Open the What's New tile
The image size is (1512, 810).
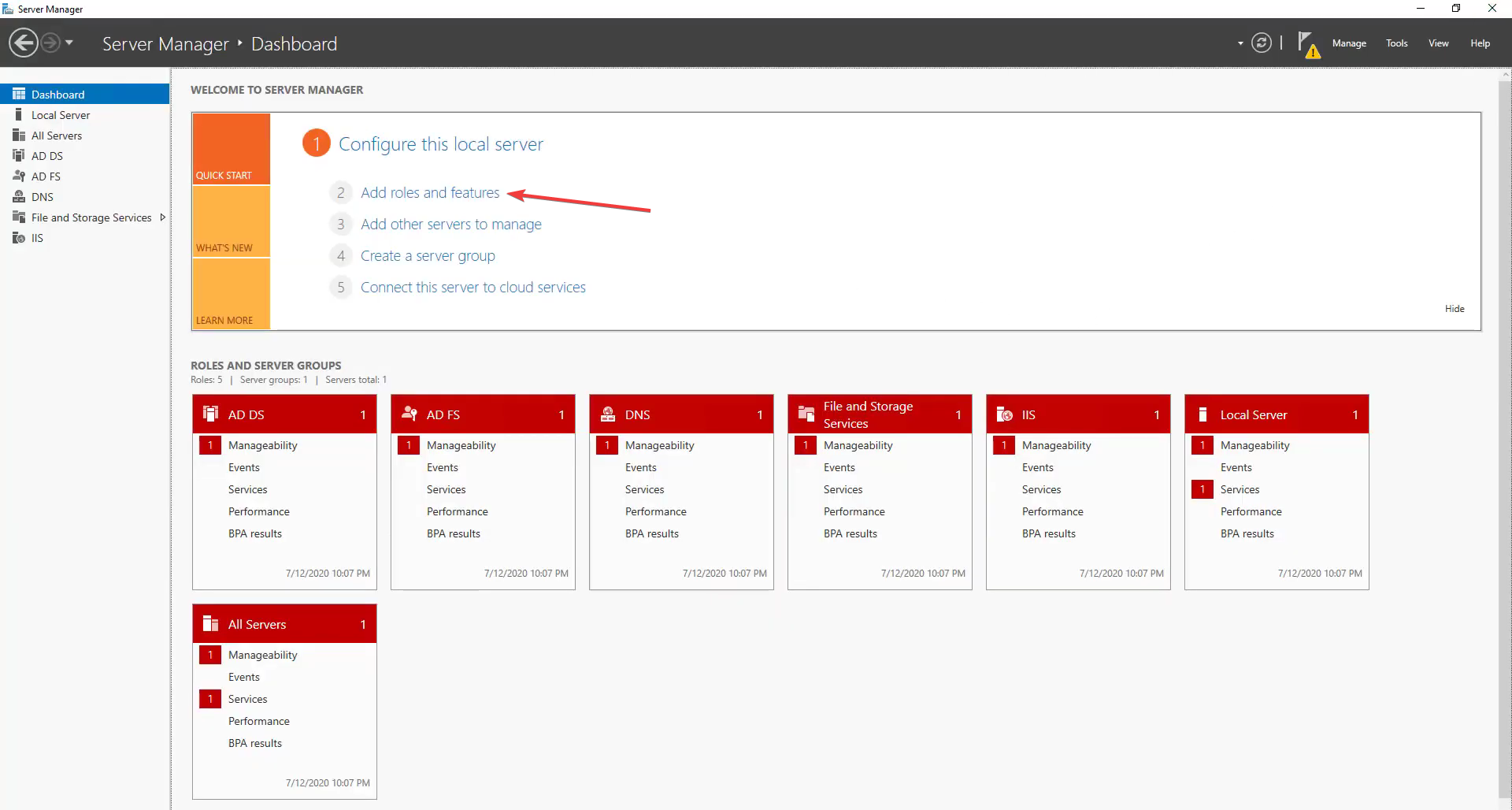pos(232,221)
